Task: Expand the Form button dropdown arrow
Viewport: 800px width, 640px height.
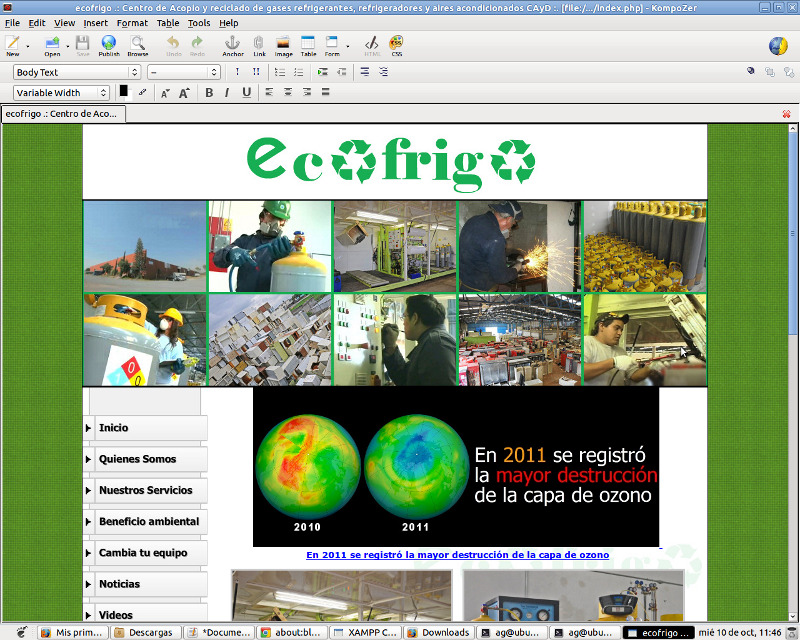Action: tap(347, 46)
